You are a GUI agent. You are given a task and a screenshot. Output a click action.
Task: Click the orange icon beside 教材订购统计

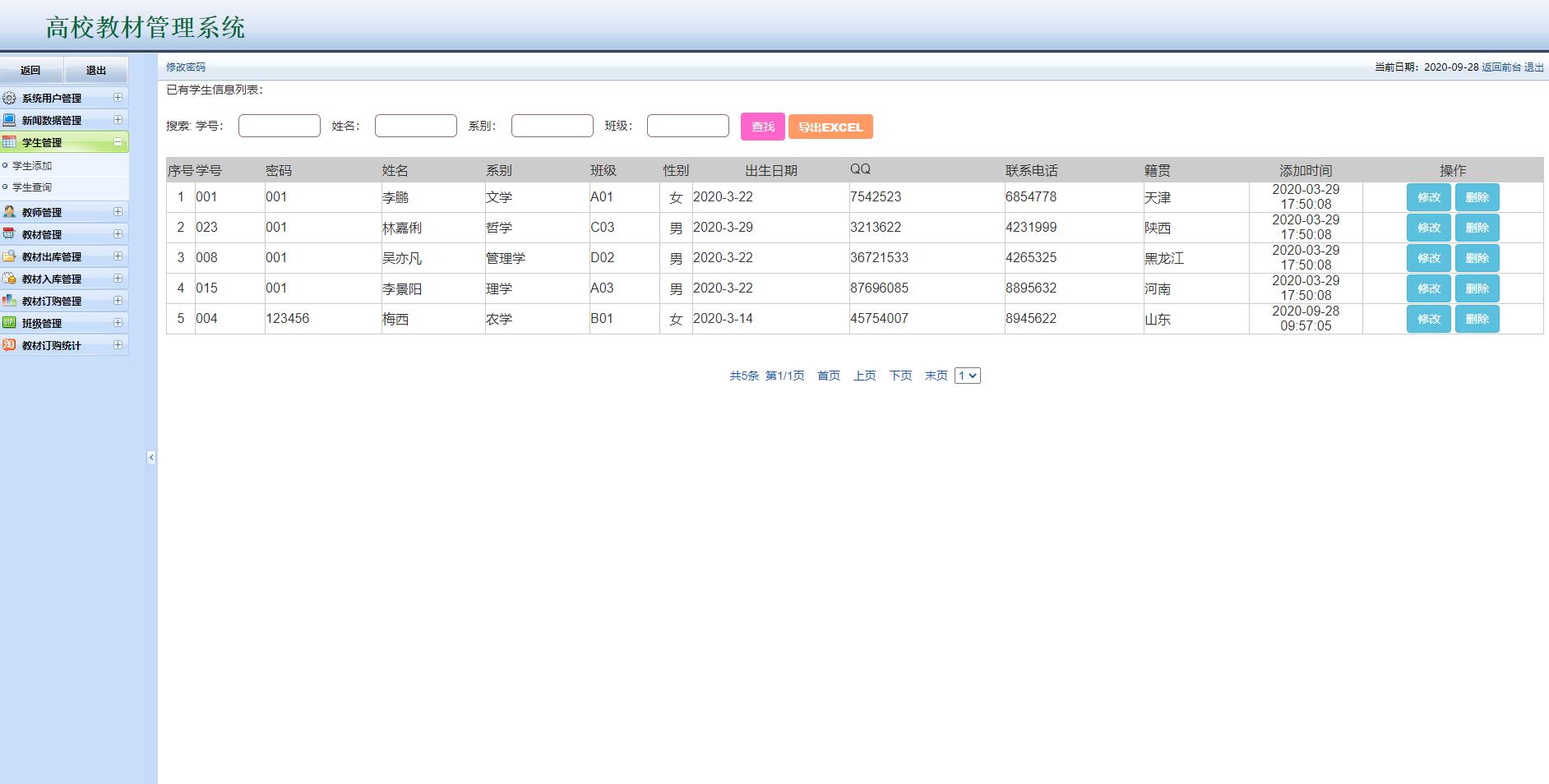click(9, 345)
